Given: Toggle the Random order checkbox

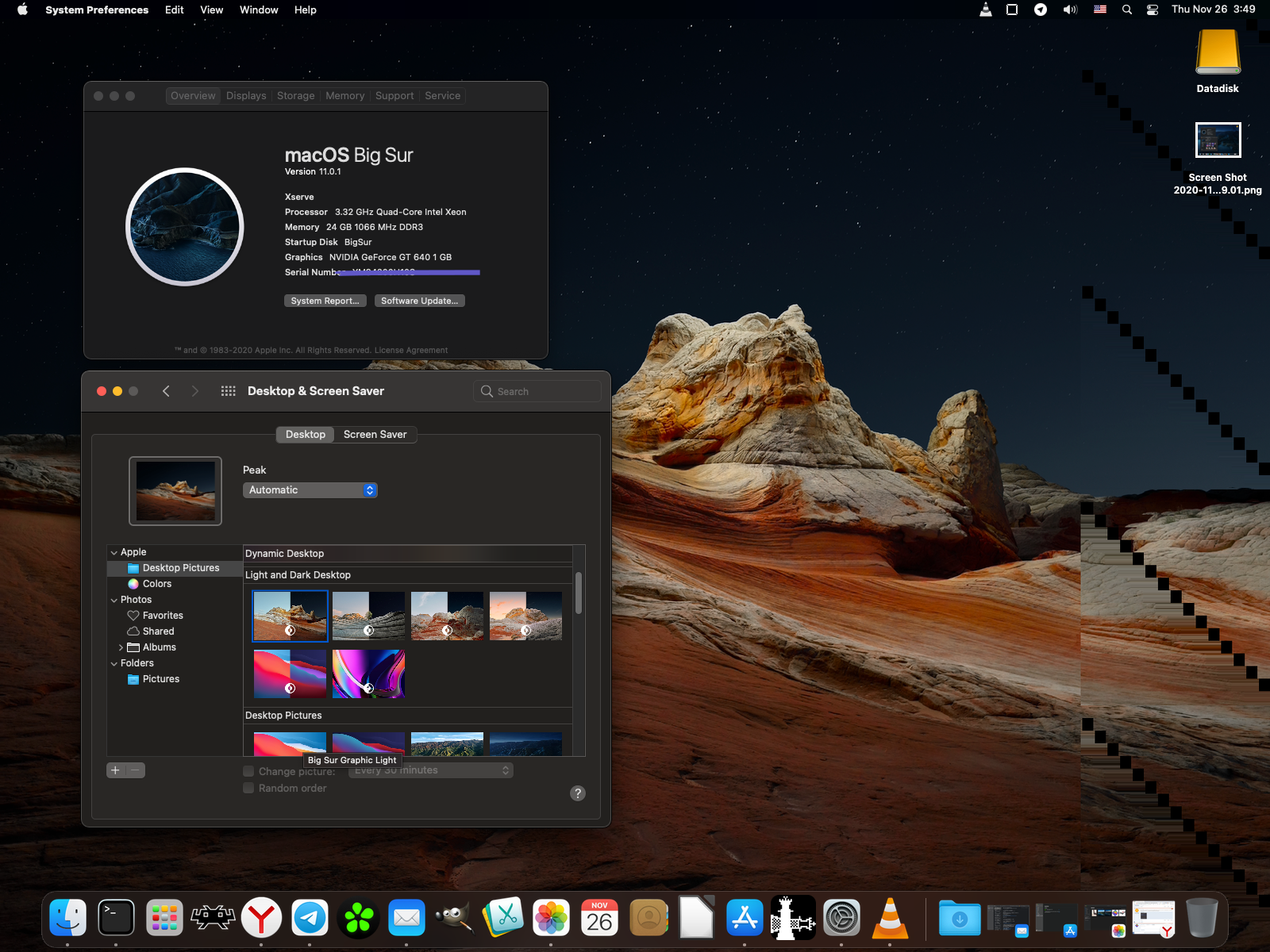Looking at the screenshot, I should (248, 788).
